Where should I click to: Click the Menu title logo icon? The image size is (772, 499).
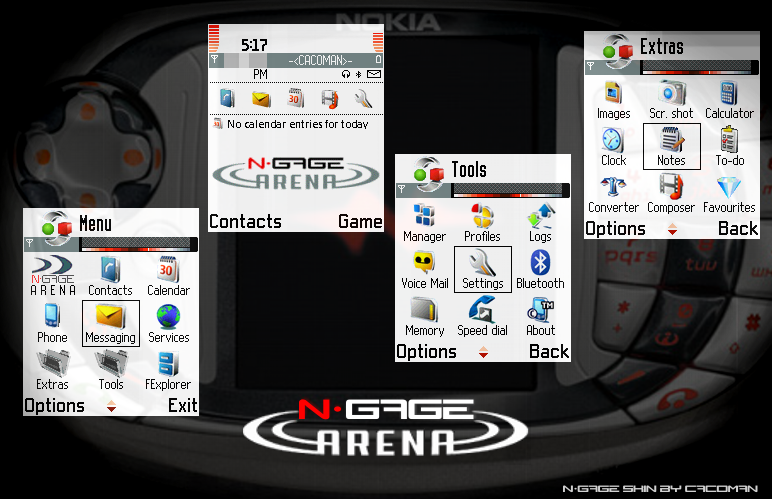[x=57, y=228]
